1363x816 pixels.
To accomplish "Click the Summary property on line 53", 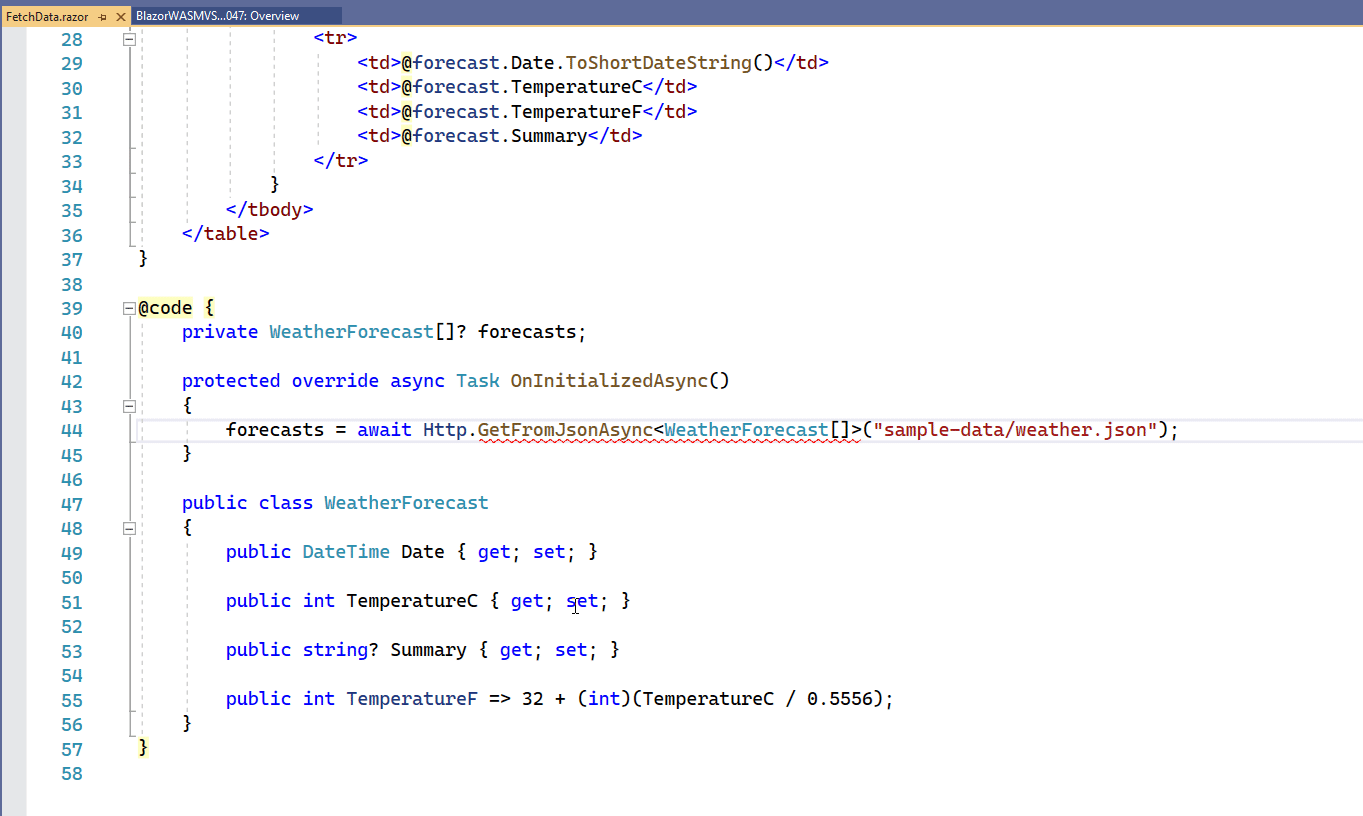I will [428, 649].
